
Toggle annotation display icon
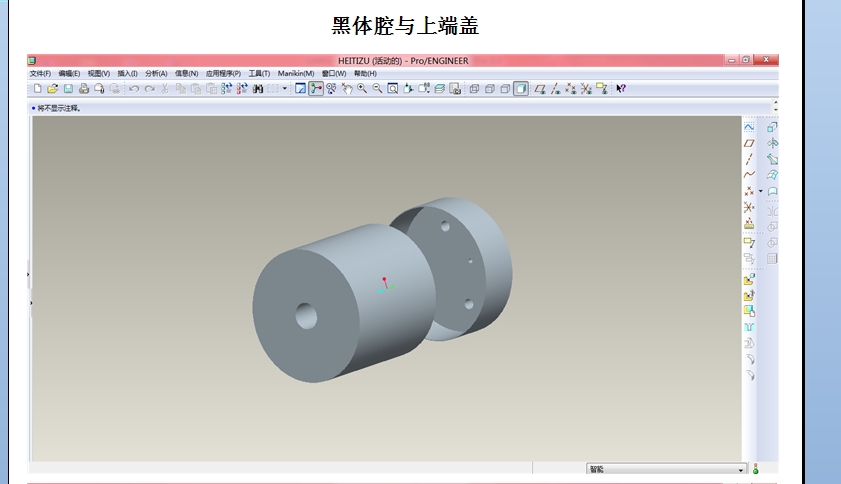pyautogui.click(x=602, y=89)
